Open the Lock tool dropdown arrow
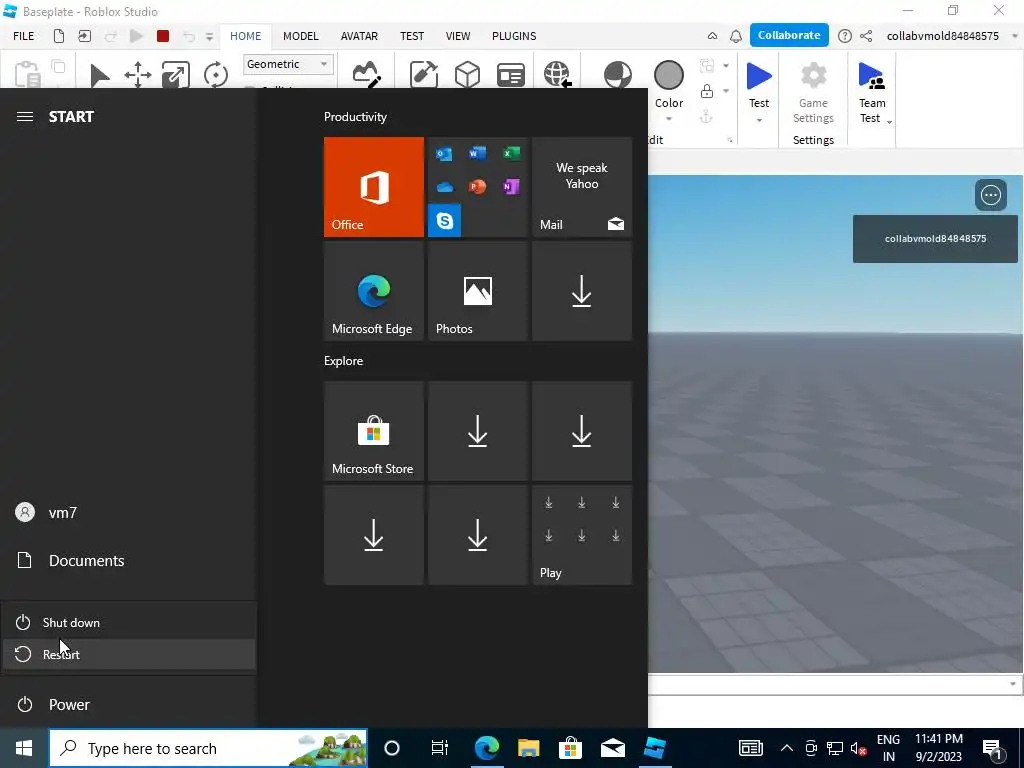 [x=726, y=91]
